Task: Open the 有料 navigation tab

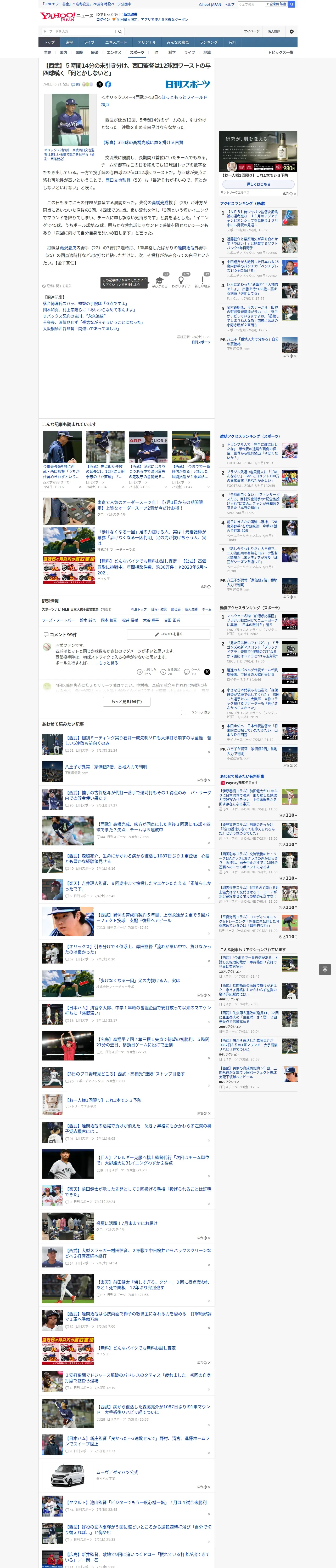Action: 232,43
